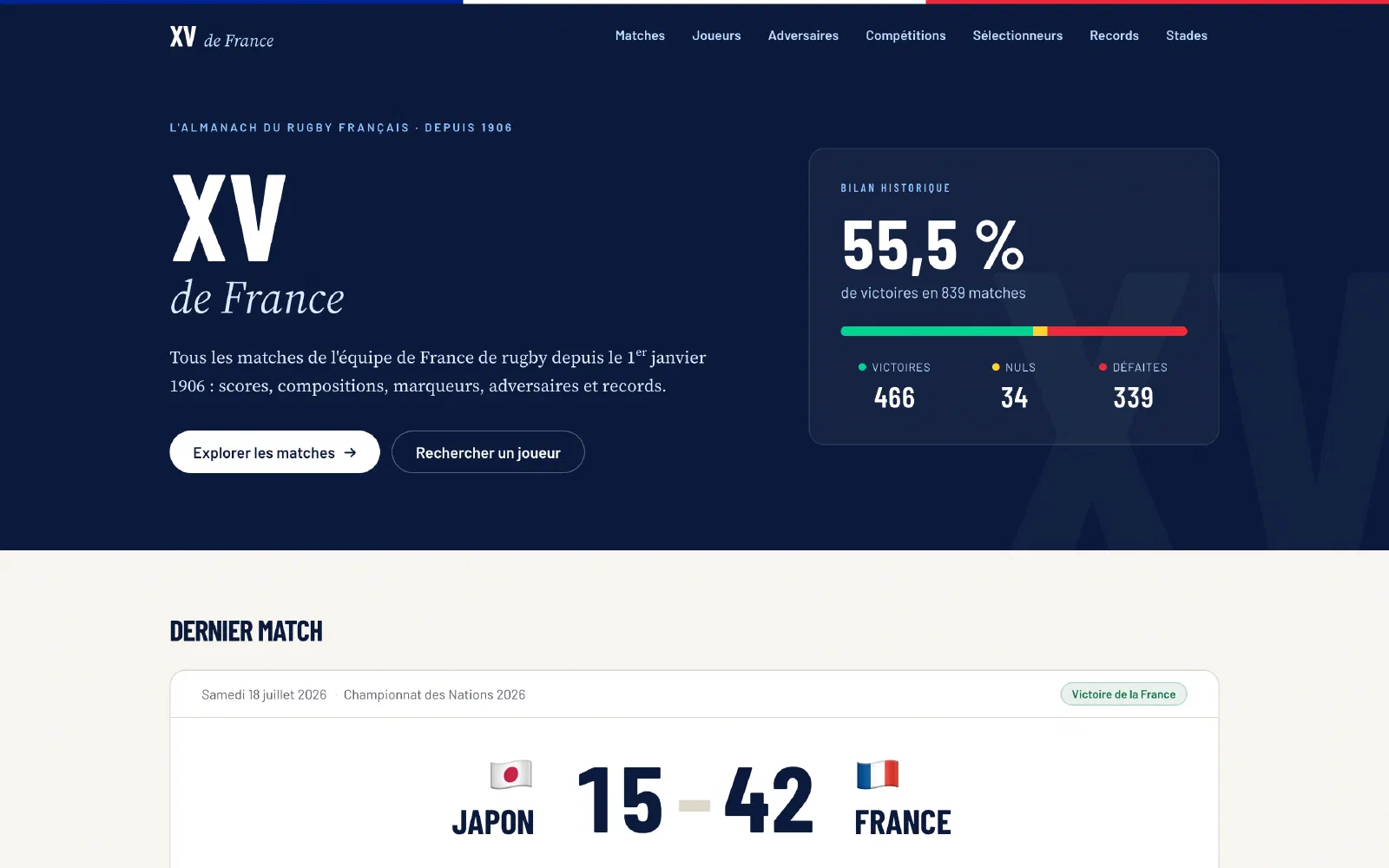Screen dimensions: 1389x868
Task: Click the FRANCE team name
Action: pyautogui.click(x=903, y=822)
